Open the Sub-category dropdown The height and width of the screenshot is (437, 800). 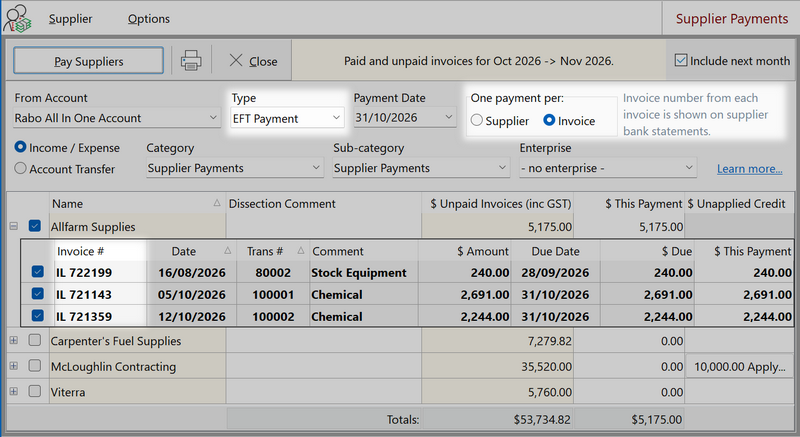[421, 168]
